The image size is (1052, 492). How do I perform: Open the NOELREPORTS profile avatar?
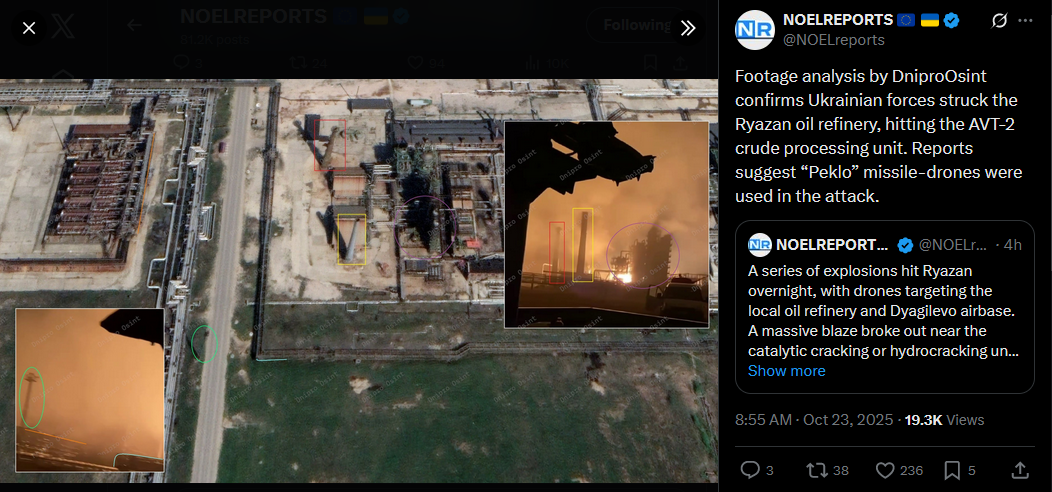click(755, 30)
